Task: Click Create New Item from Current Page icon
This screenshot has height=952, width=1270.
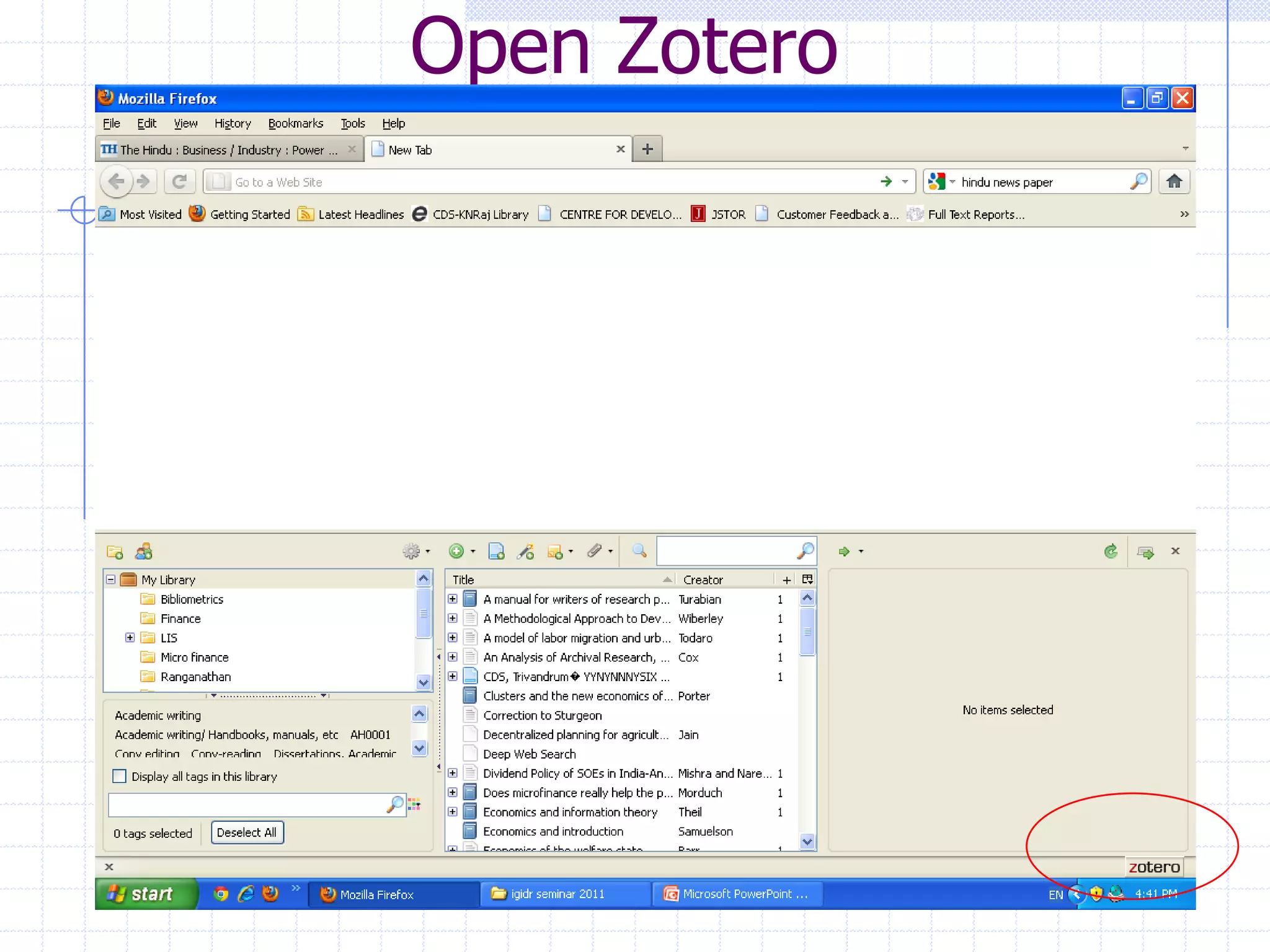Action: [496, 552]
